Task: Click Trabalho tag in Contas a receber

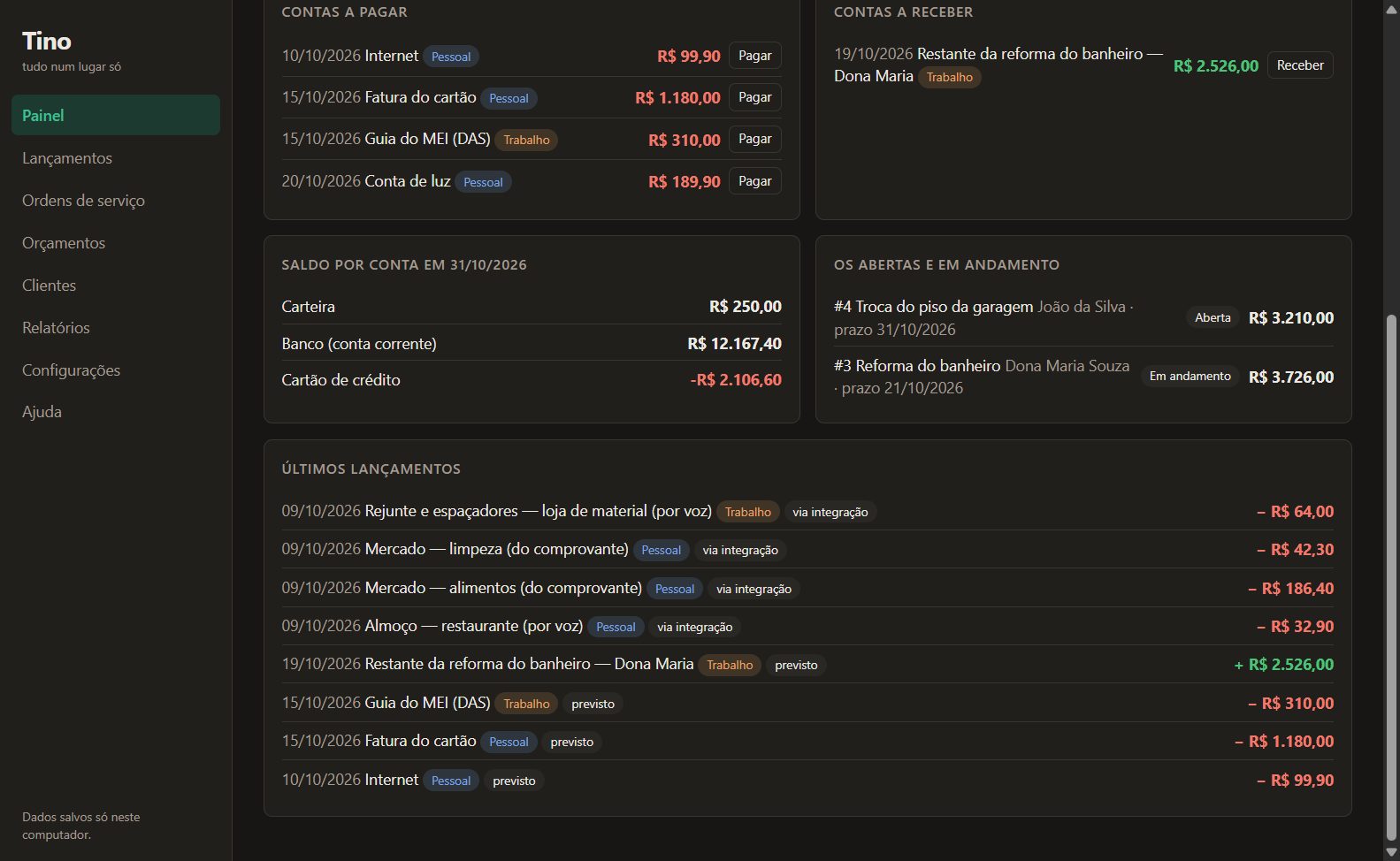Action: [x=949, y=77]
